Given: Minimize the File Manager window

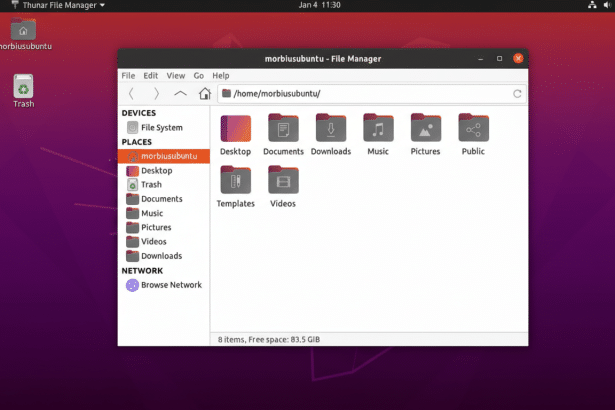Looking at the screenshot, I should 480,59.
